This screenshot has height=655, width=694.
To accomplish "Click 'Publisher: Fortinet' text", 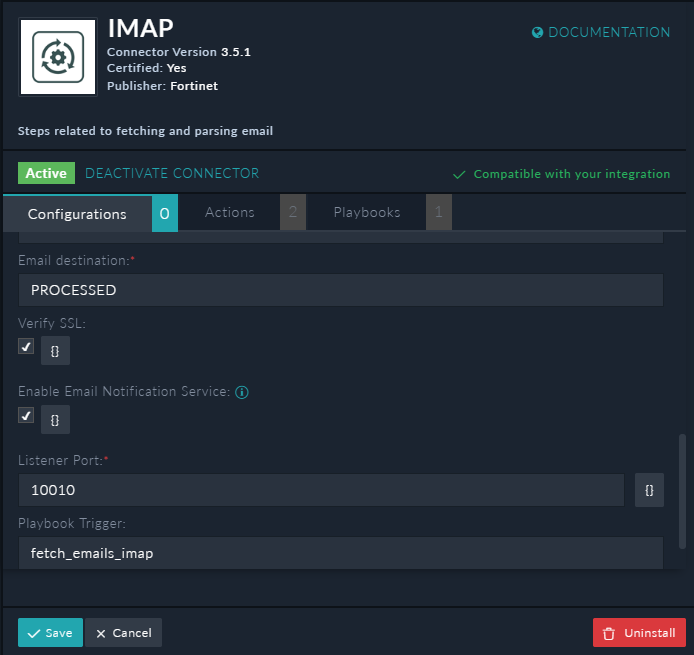I will pos(162,86).
